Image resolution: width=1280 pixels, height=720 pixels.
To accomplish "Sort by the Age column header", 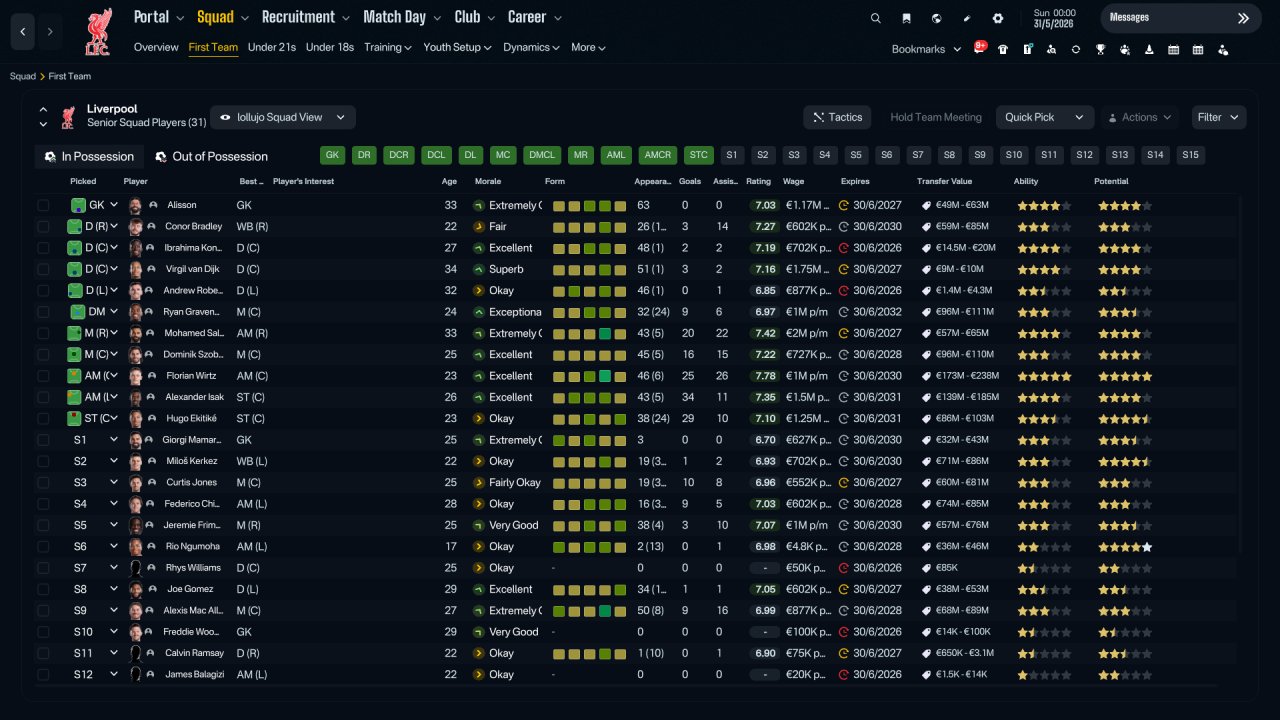I will 449,181.
